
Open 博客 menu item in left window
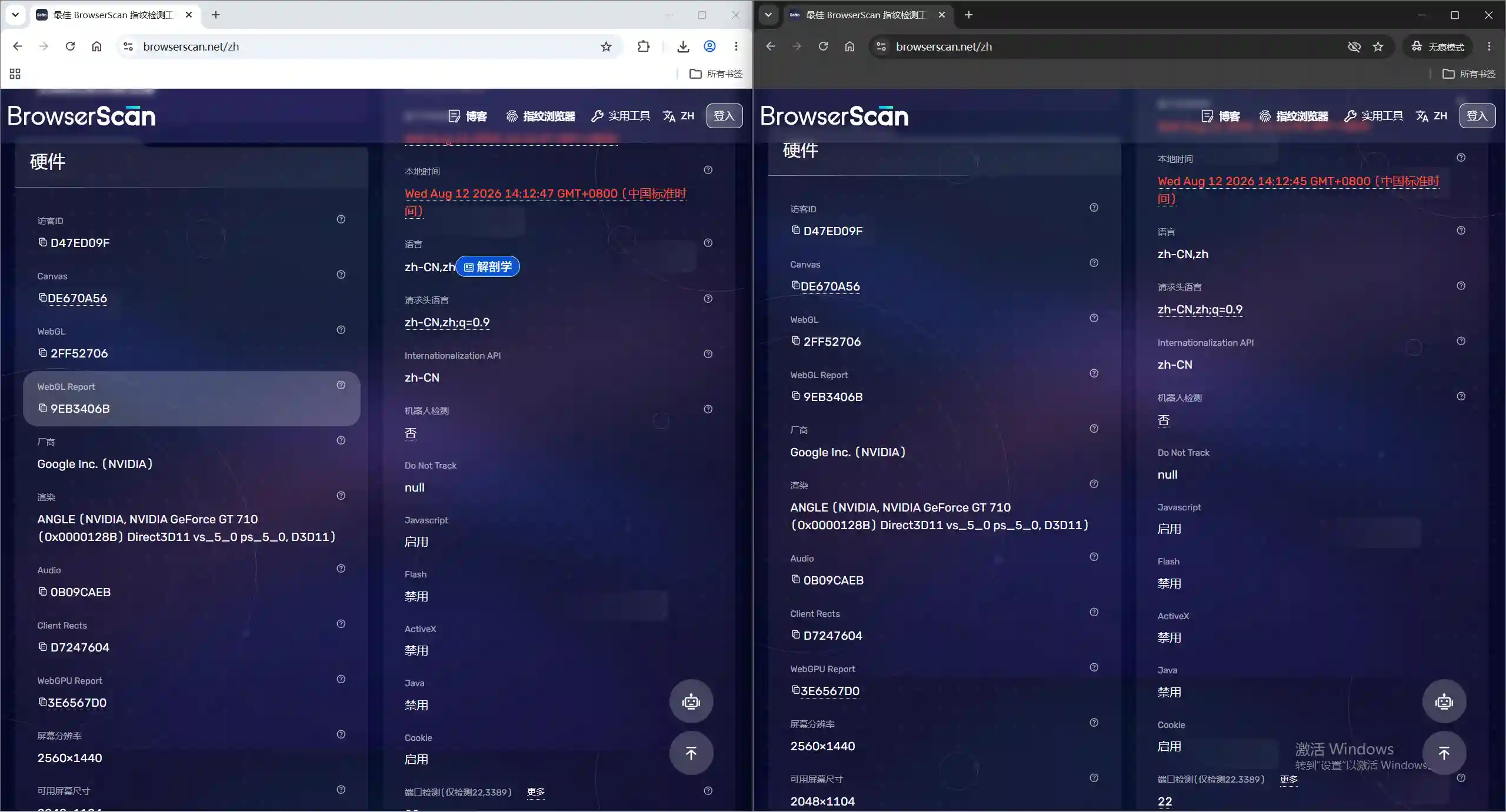click(468, 116)
